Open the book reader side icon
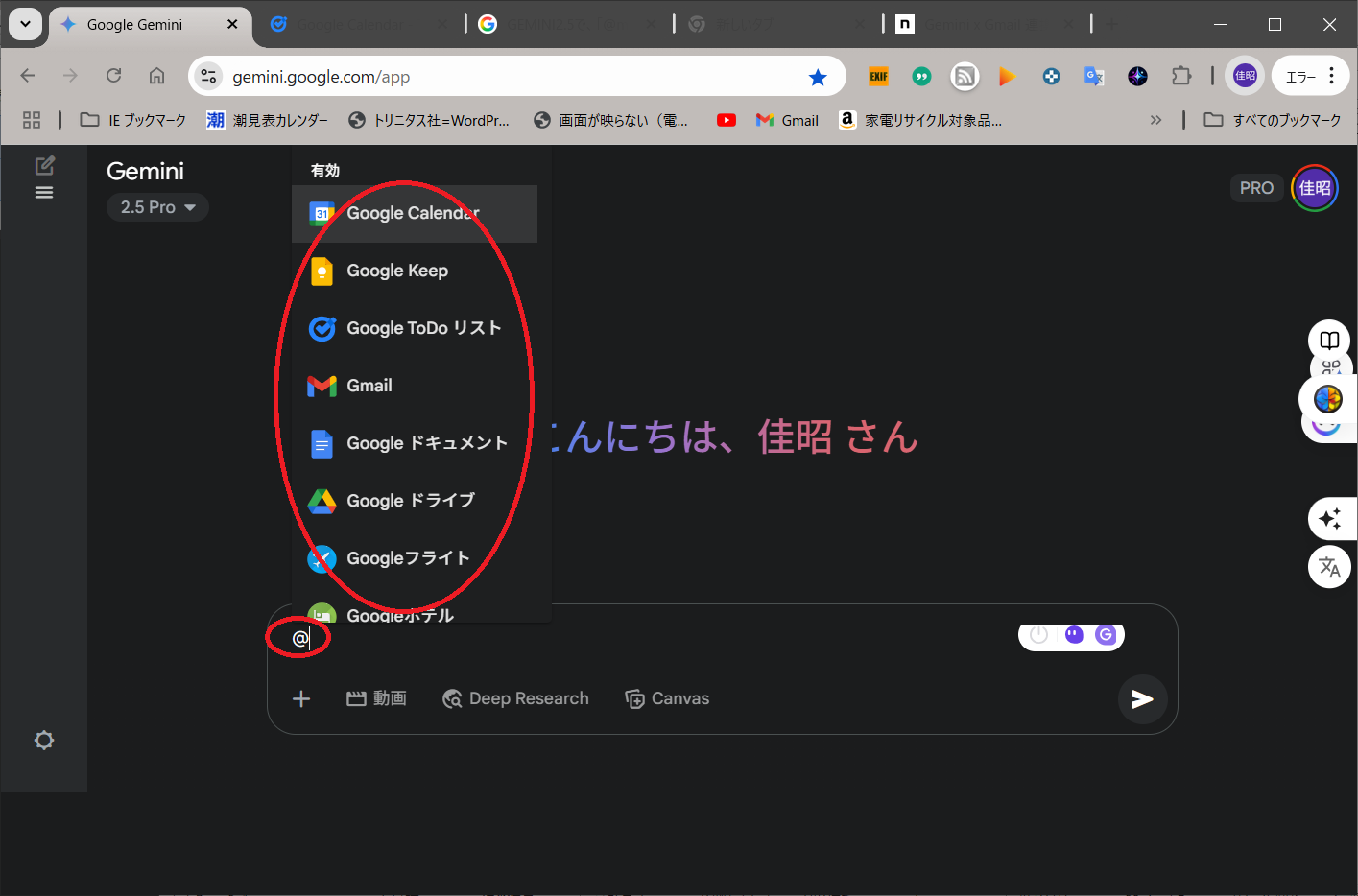Image resolution: width=1358 pixels, height=896 pixels. (x=1329, y=341)
